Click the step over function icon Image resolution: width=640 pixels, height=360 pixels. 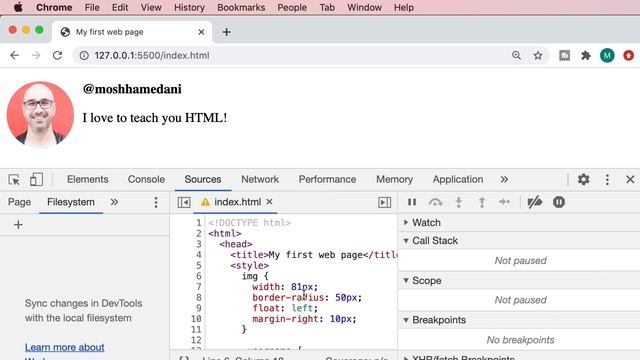[436, 202]
